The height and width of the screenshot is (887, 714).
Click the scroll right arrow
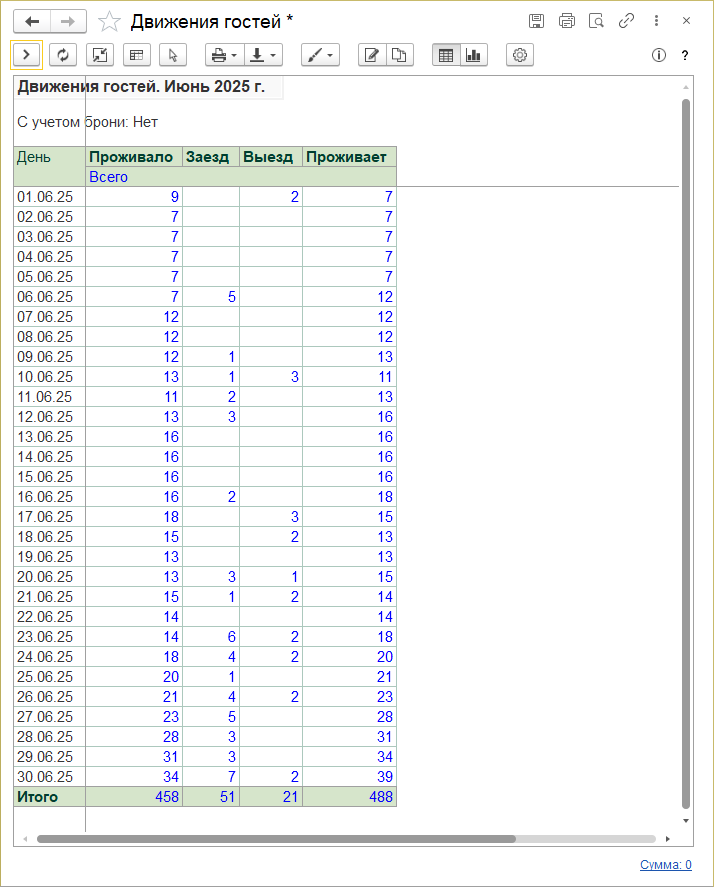click(668, 839)
